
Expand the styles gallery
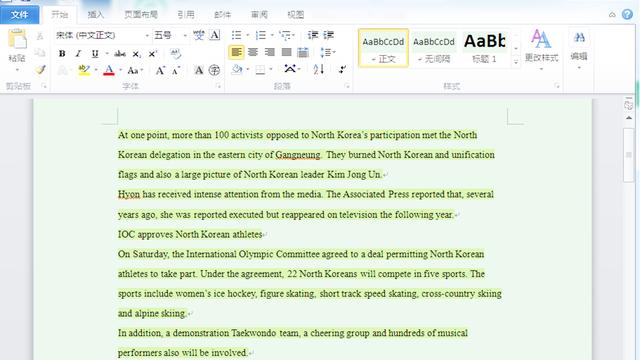[516, 62]
